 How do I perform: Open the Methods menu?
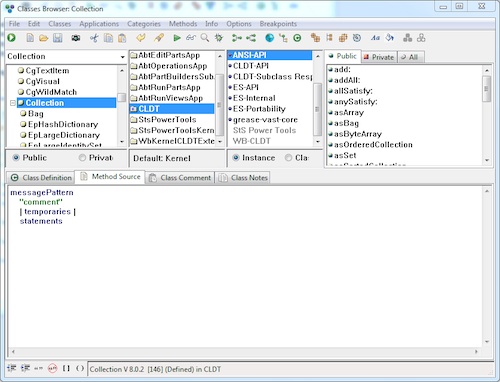(183, 24)
